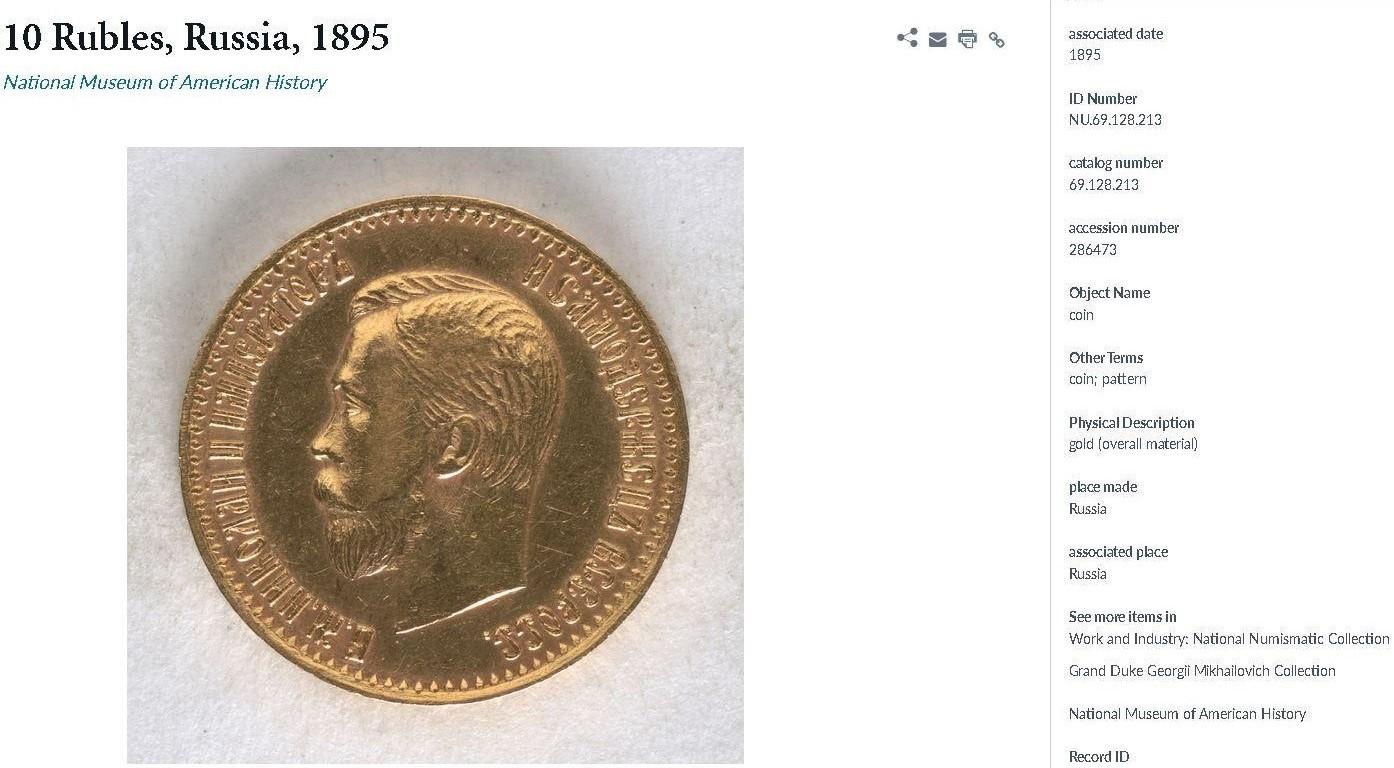1394x768 pixels.
Task: Open the 10 Rubles gold coin image
Action: click(435, 455)
